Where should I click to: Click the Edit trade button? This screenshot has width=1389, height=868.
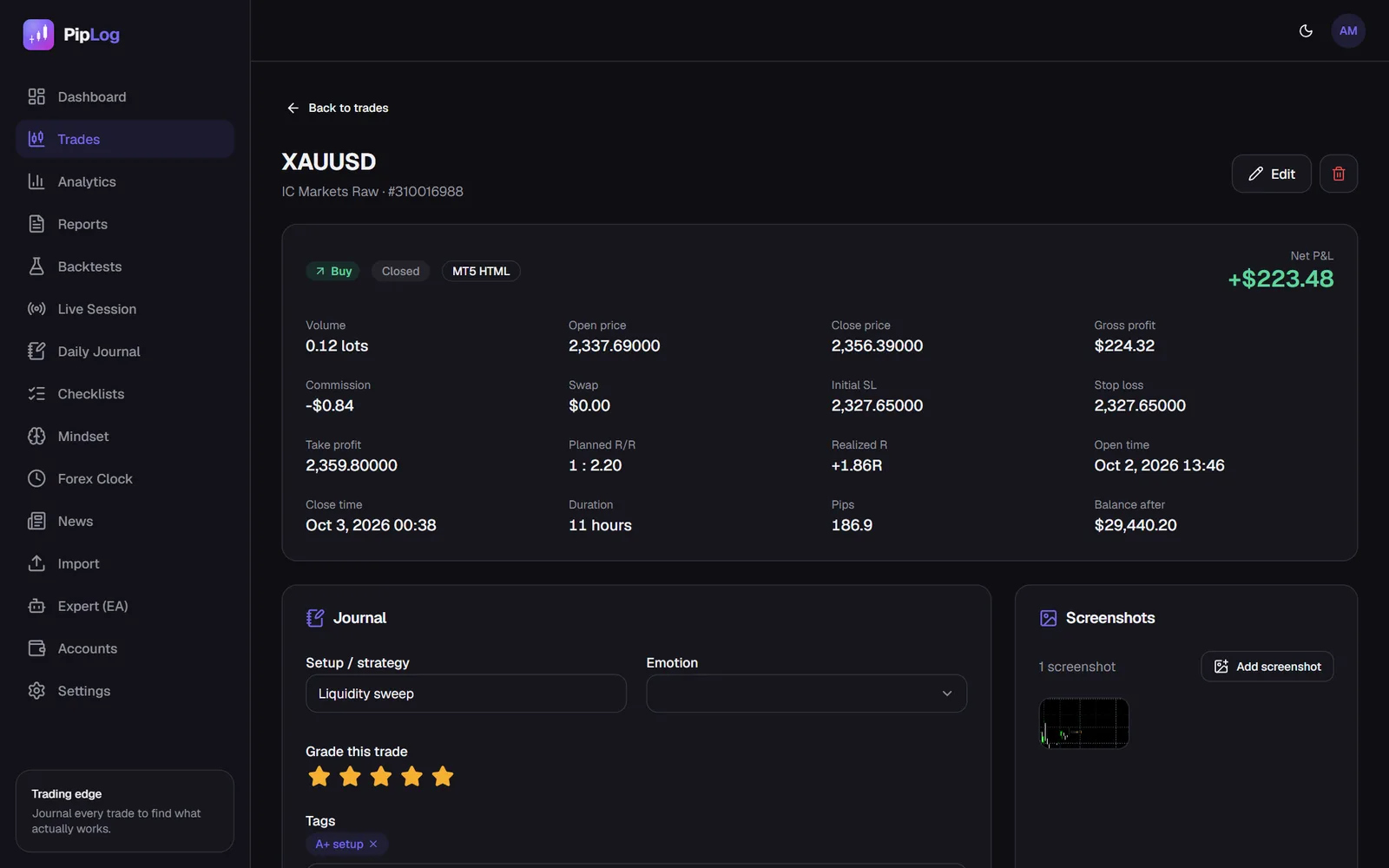coord(1271,174)
